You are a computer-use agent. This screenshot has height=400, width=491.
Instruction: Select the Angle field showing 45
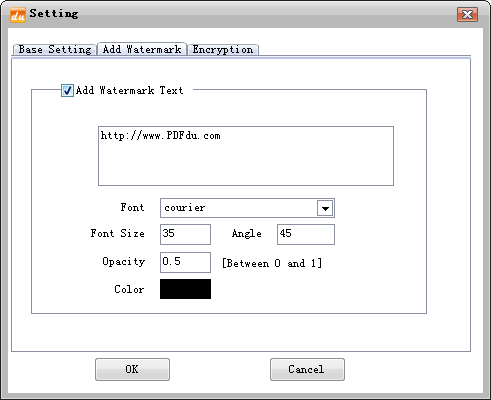(306, 234)
